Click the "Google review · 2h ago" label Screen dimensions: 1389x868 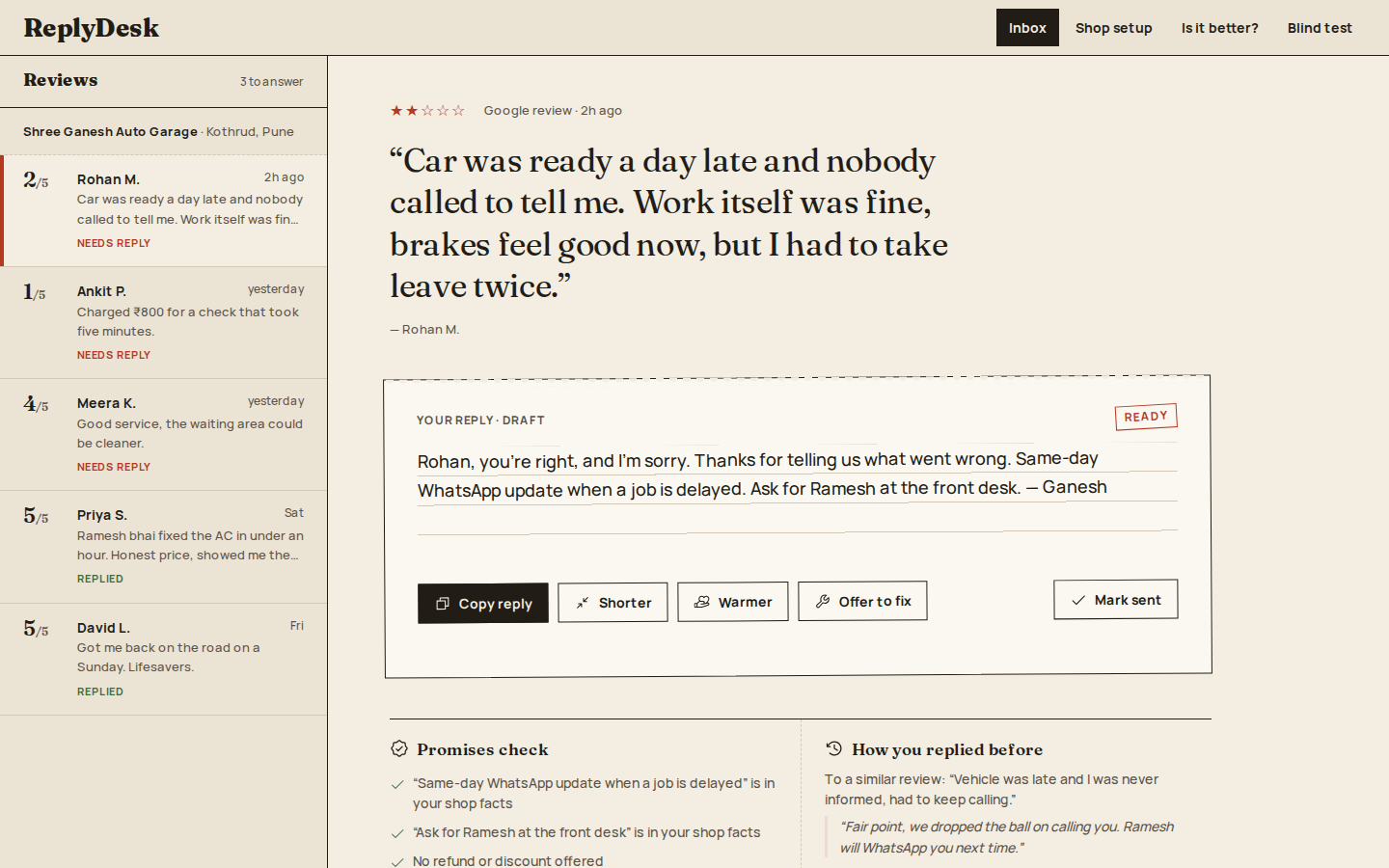tap(553, 111)
